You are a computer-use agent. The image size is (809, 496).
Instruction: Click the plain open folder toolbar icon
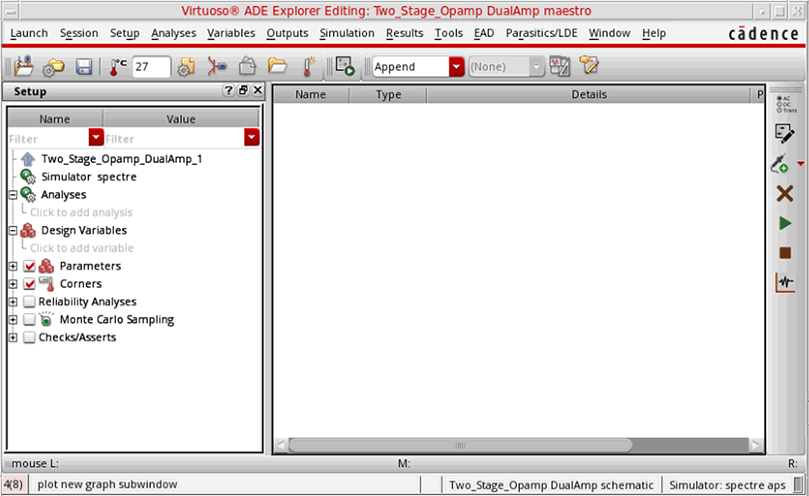click(278, 66)
